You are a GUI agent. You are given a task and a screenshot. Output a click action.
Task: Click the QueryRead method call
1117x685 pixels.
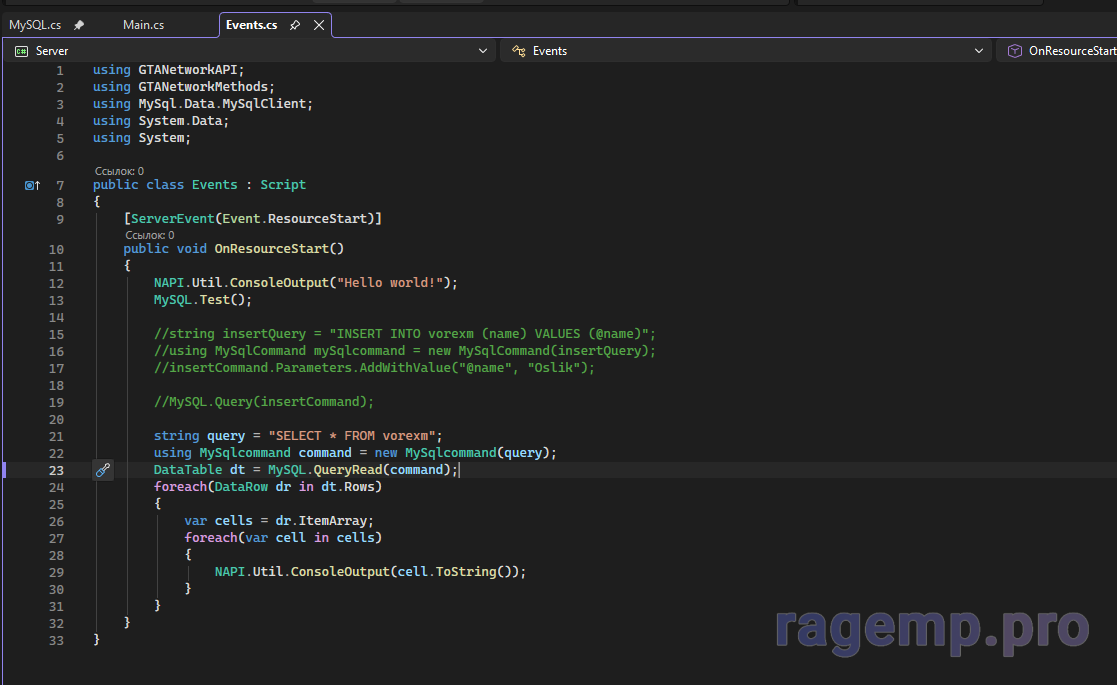pyautogui.click(x=348, y=470)
